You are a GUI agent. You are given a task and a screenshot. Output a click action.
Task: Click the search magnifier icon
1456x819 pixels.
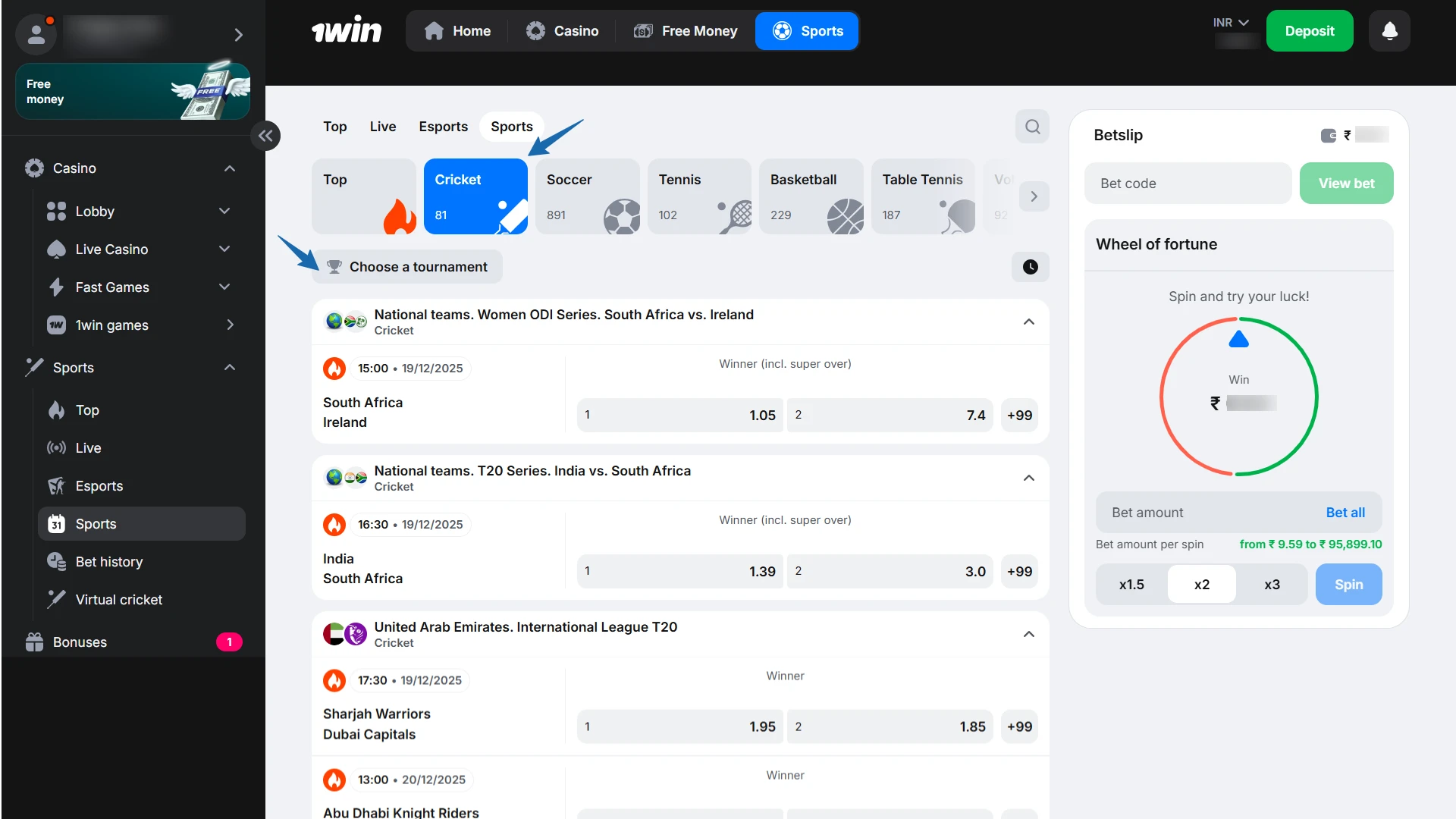[1032, 127]
